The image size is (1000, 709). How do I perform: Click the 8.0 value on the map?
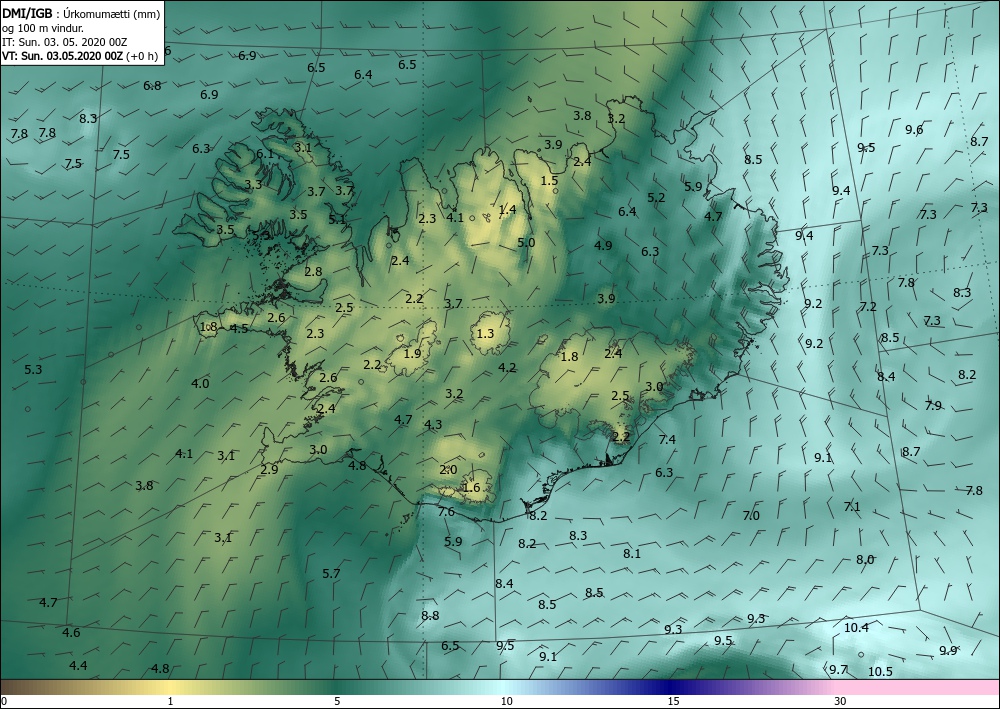(865, 560)
